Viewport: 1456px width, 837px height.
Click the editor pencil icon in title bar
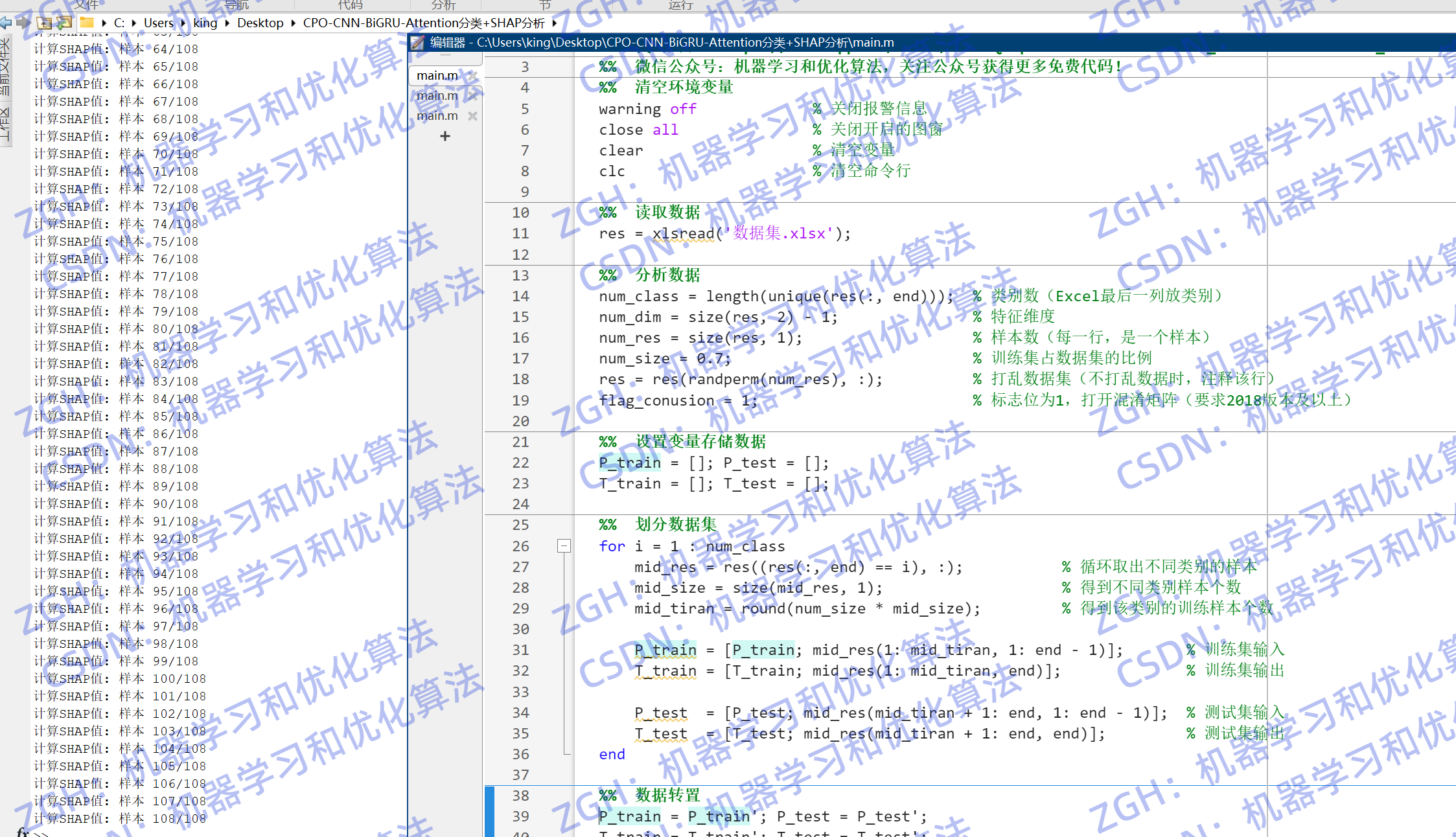click(418, 43)
